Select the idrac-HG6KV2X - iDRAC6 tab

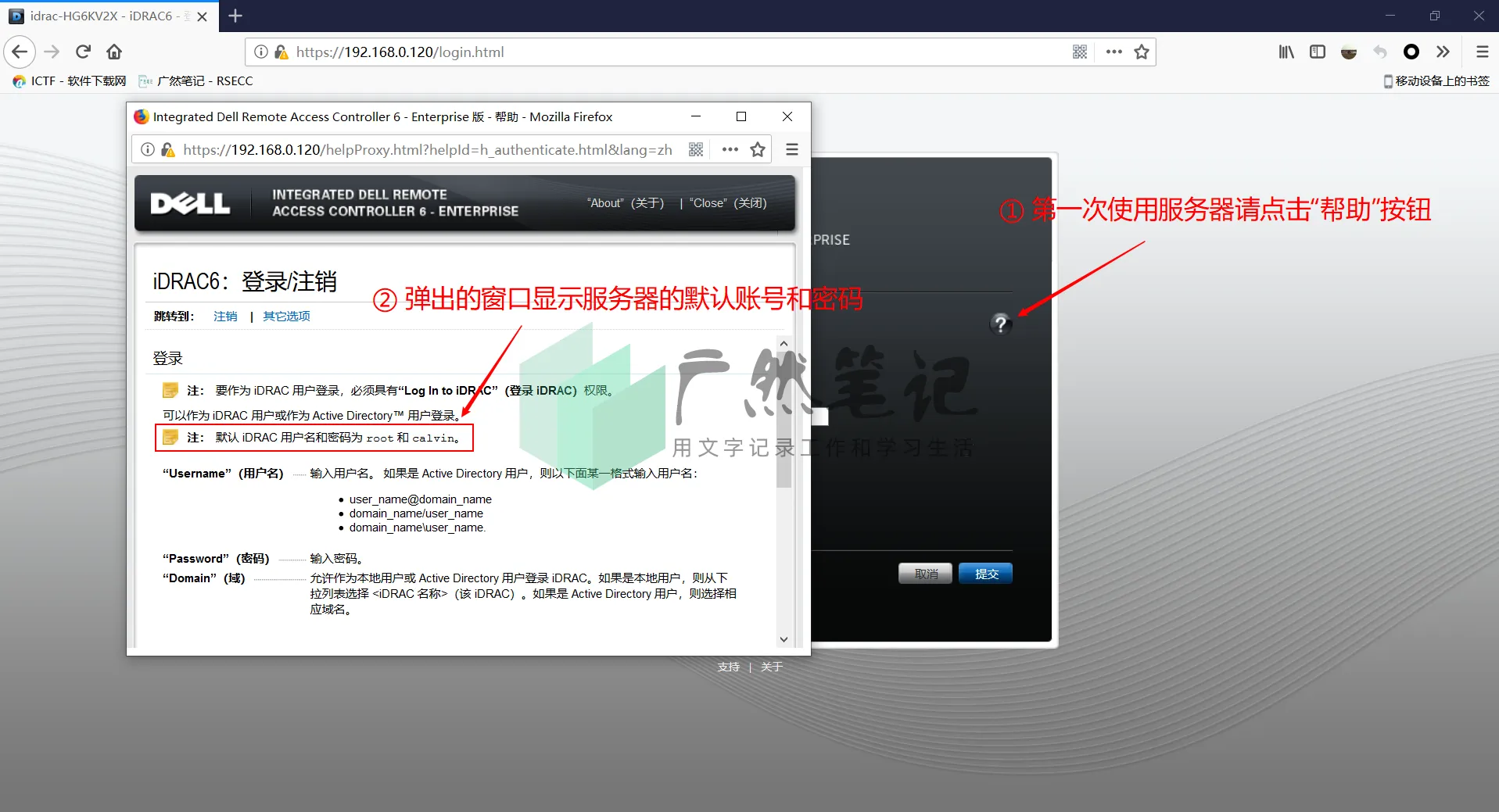pyautogui.click(x=109, y=16)
